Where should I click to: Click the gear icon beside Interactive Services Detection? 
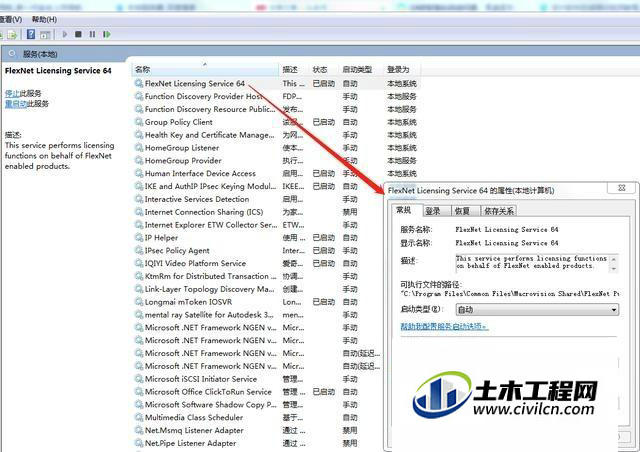[x=139, y=199]
